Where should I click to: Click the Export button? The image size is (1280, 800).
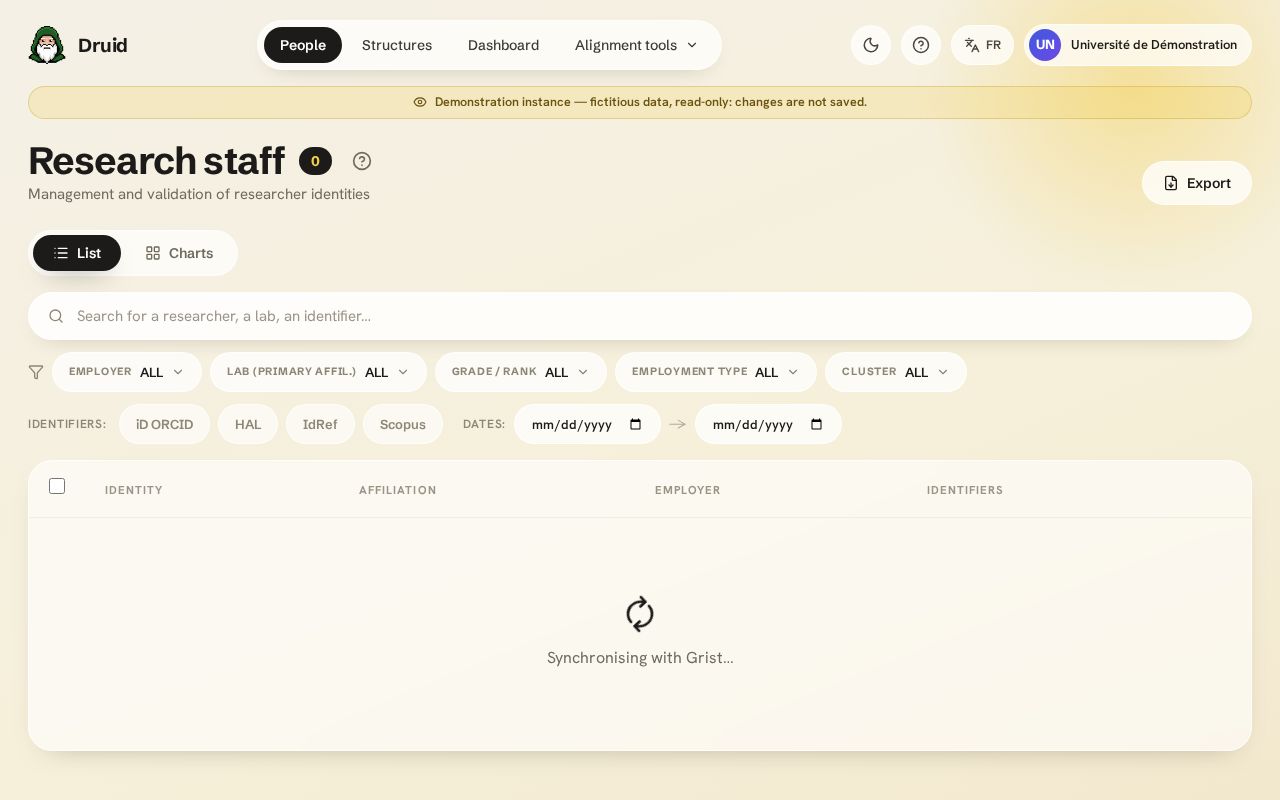(x=1197, y=183)
